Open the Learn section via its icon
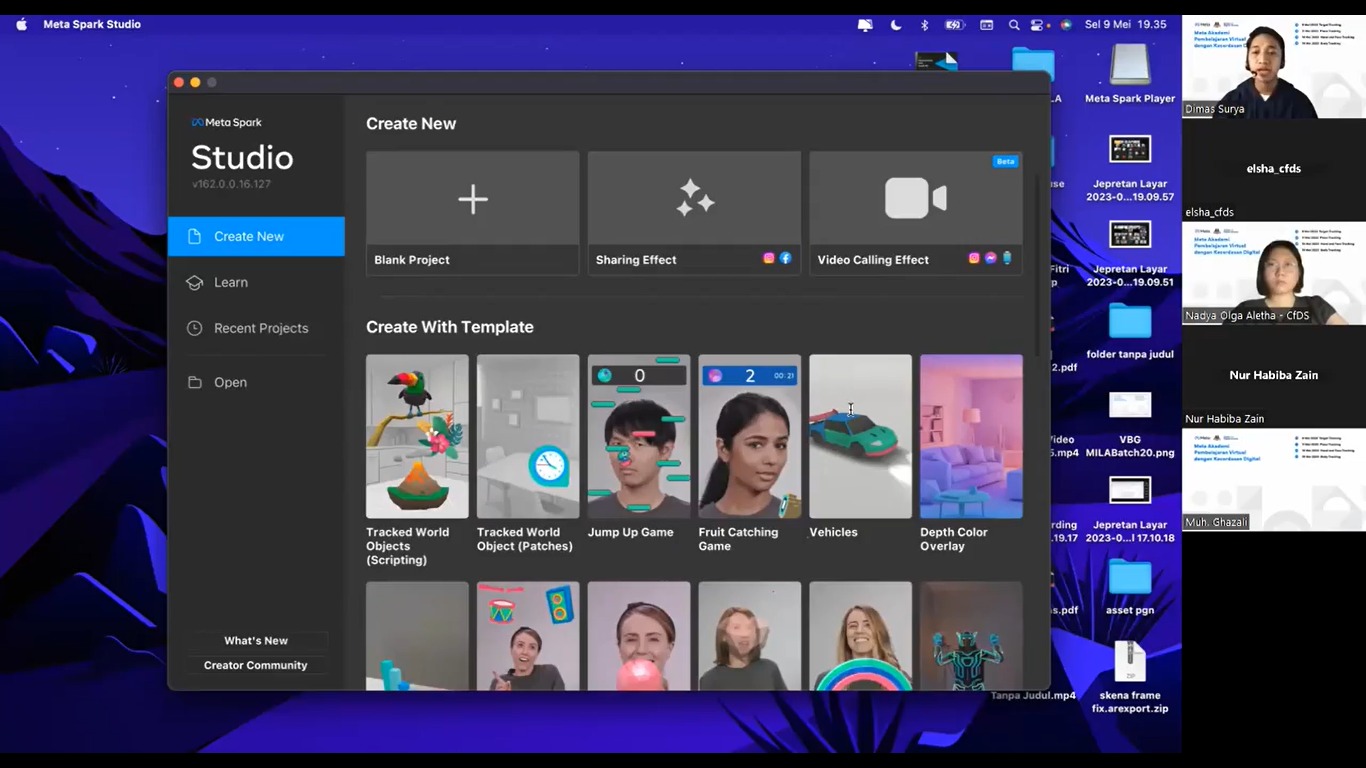The width and height of the screenshot is (1366, 768). click(195, 282)
